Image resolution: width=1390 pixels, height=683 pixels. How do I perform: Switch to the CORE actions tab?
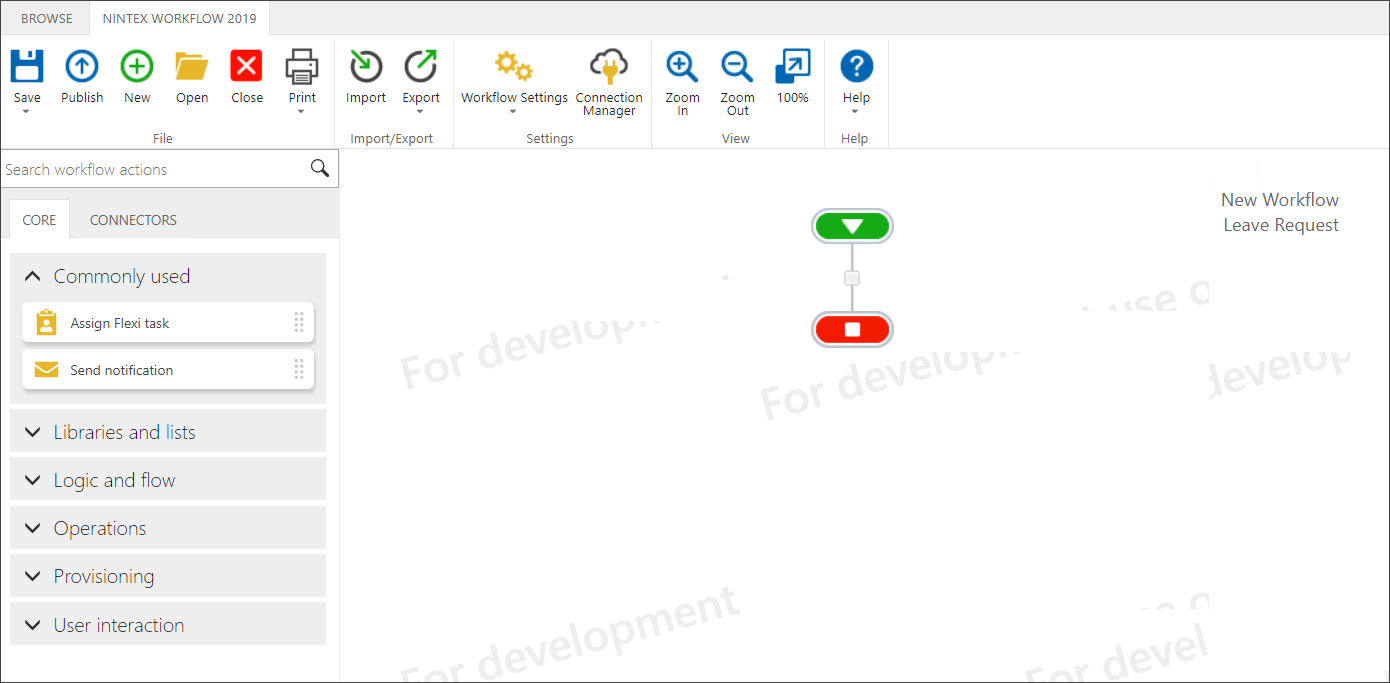point(39,220)
